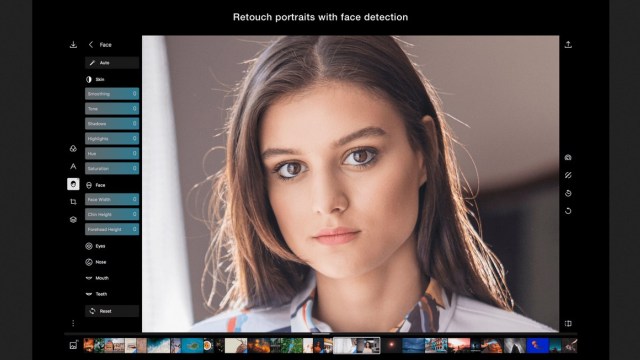
Task: Select the bright blue thumbnail in filmstrip
Action: click(538, 345)
